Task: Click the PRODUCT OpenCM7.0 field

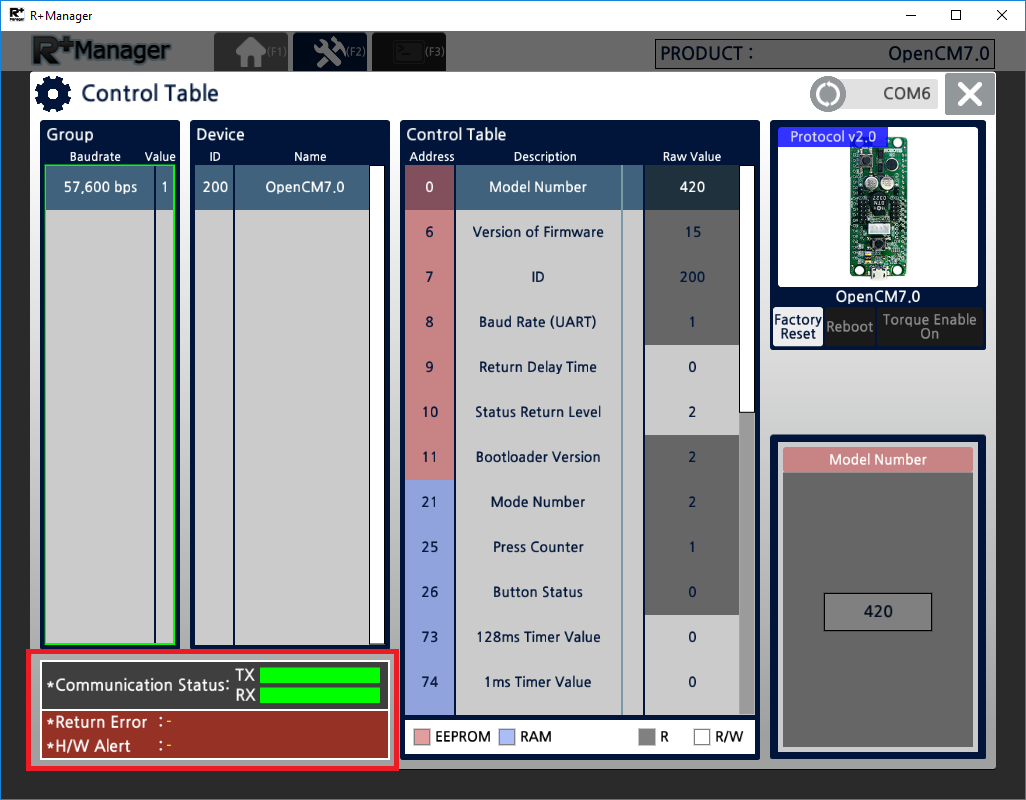Action: tap(824, 54)
